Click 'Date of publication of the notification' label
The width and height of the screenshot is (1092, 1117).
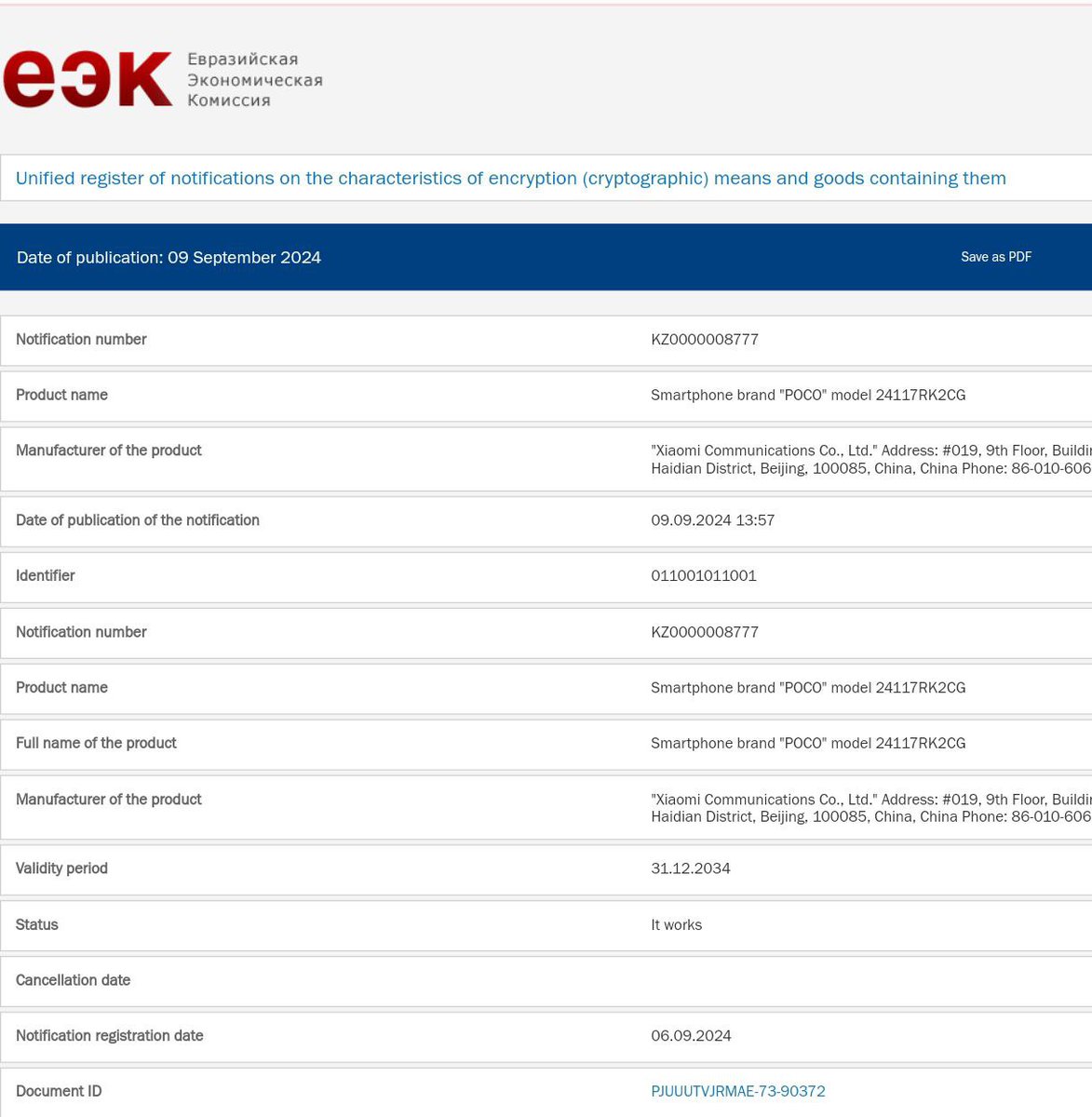[x=138, y=520]
